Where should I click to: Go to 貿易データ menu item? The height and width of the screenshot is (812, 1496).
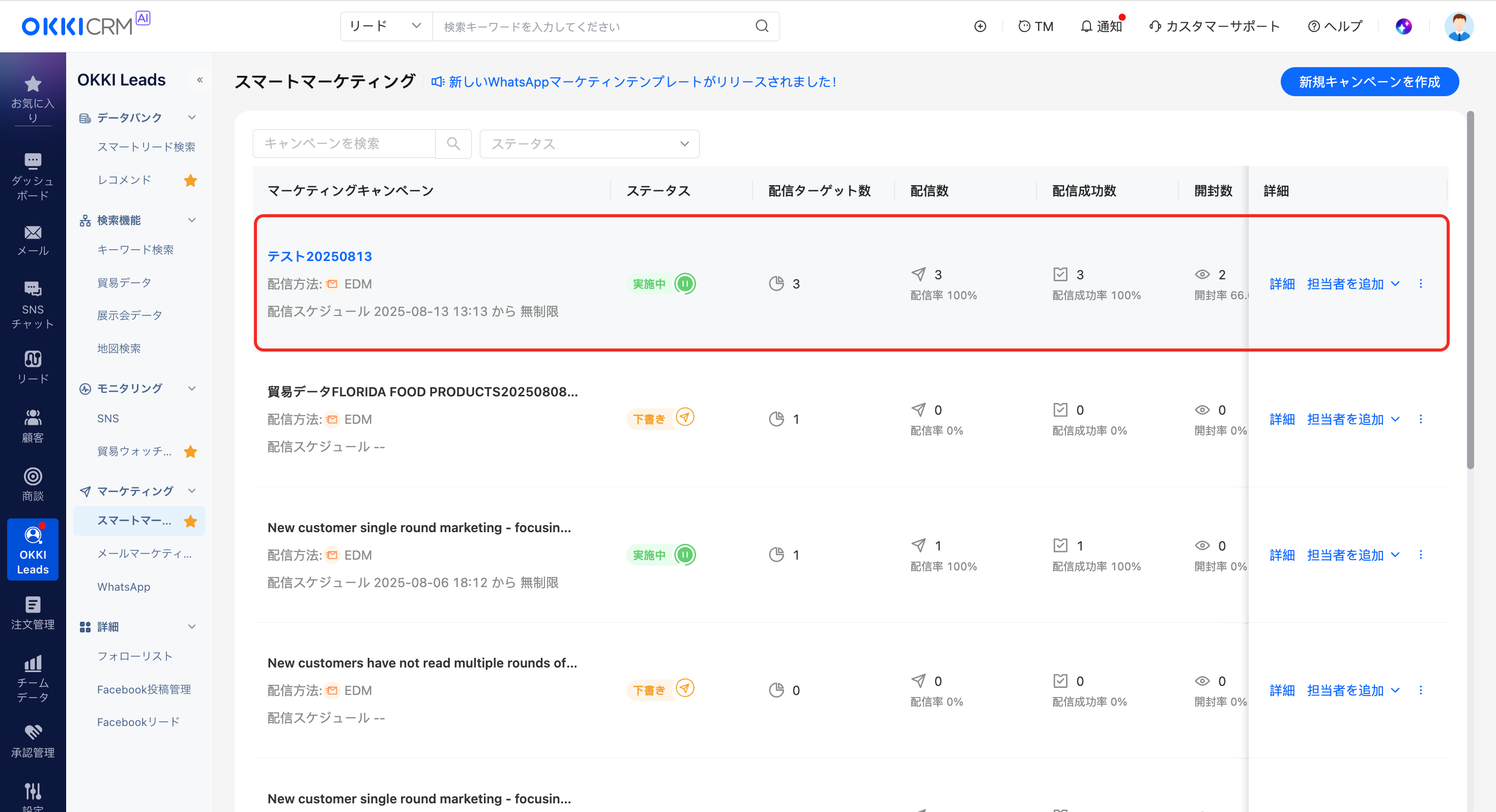[124, 282]
